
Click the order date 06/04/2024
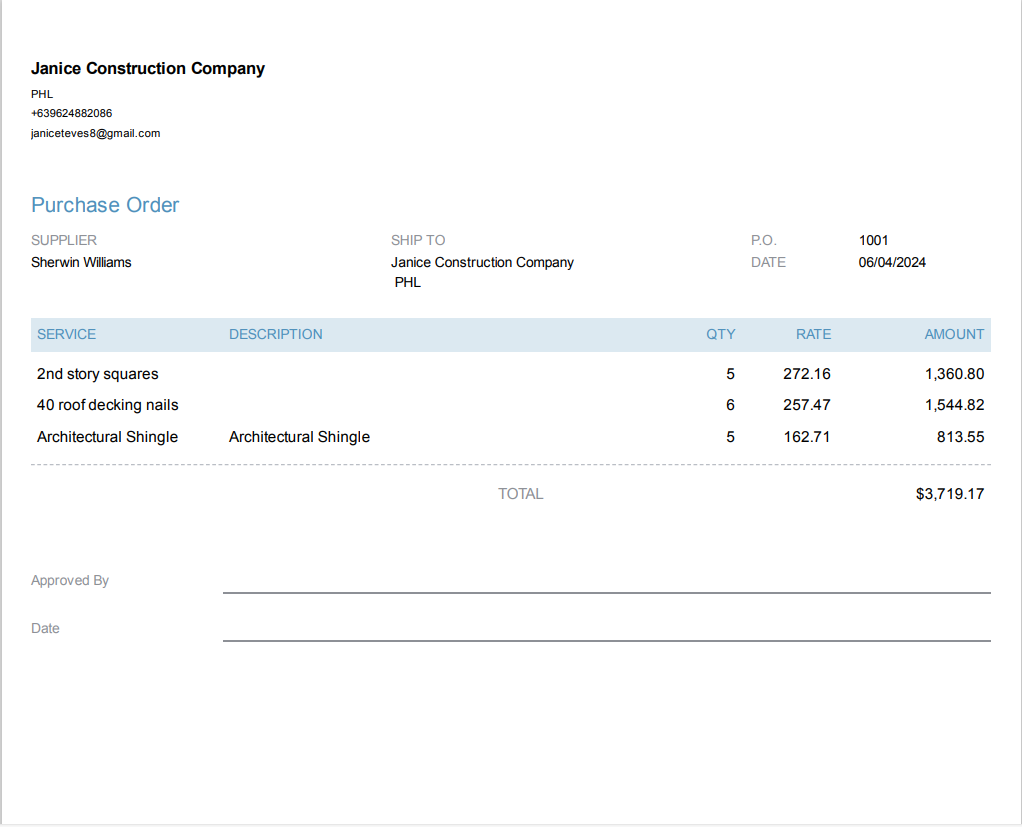[892, 262]
